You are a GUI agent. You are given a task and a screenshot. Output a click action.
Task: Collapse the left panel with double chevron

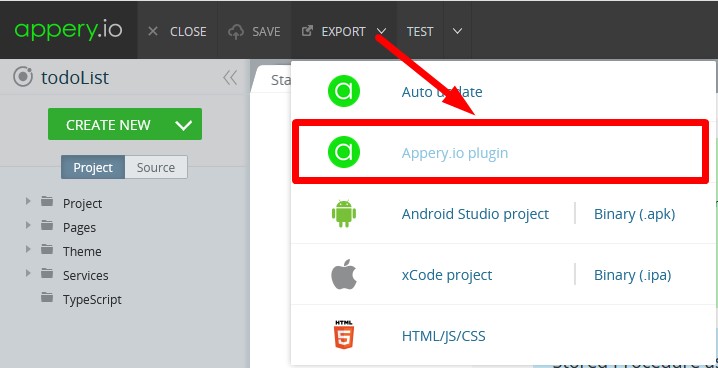[230, 78]
